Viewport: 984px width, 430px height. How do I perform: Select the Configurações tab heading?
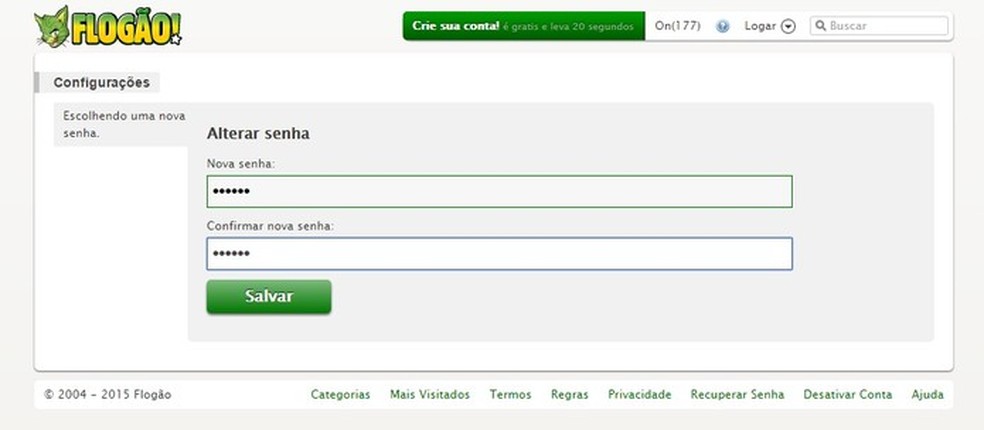coord(102,83)
